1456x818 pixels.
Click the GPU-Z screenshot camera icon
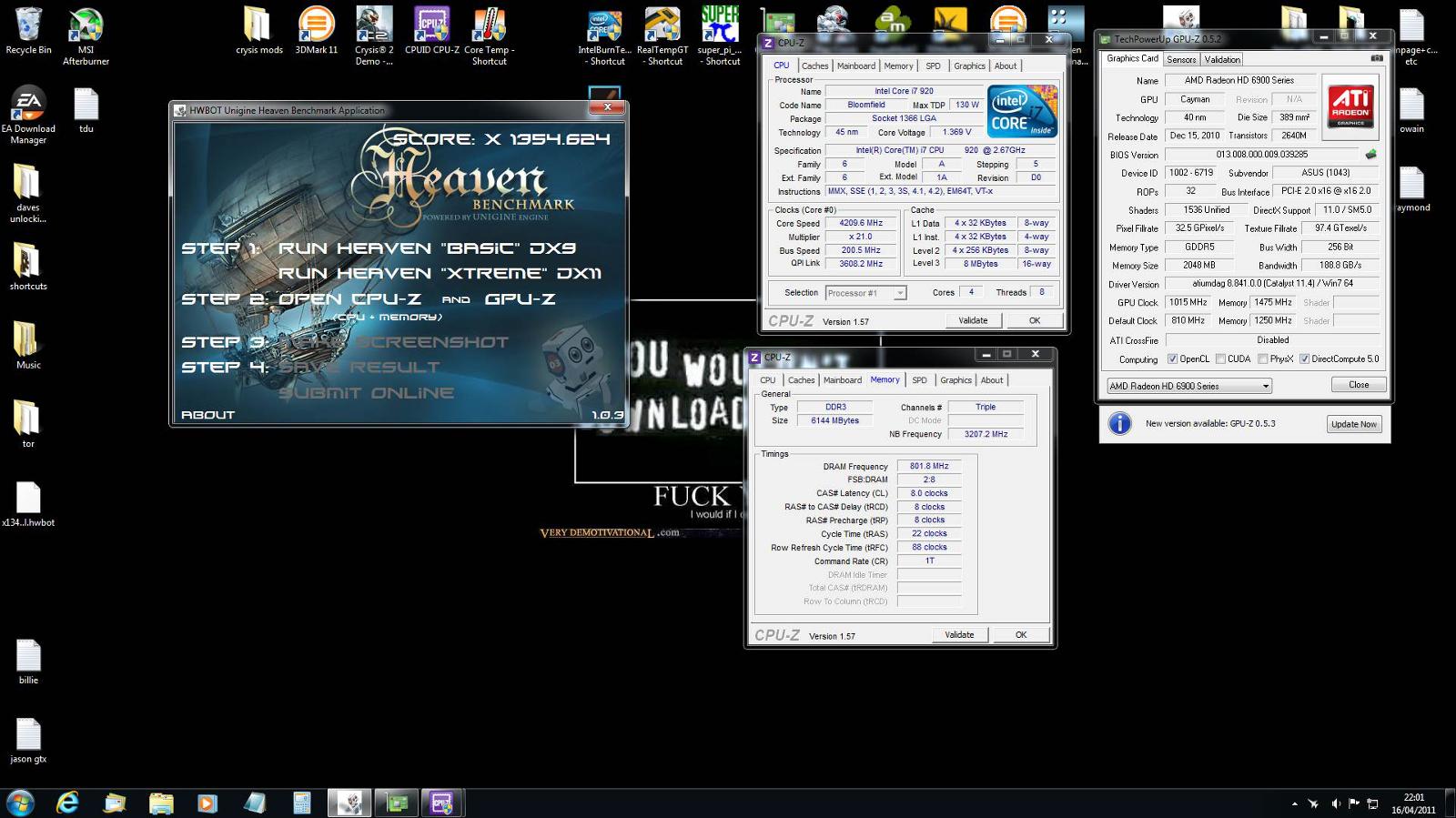(1377, 58)
